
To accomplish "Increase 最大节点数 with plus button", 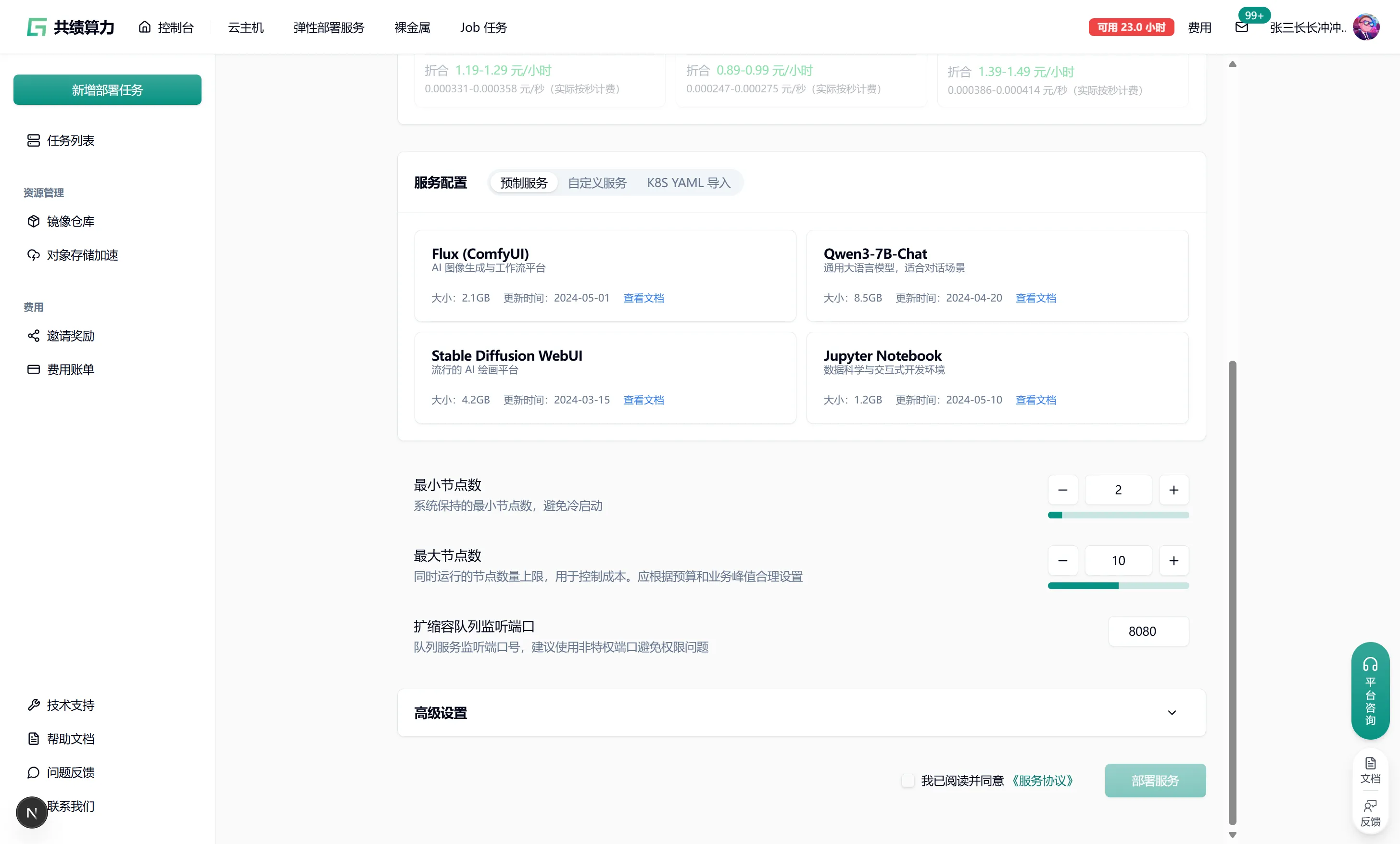I will 1174,561.
